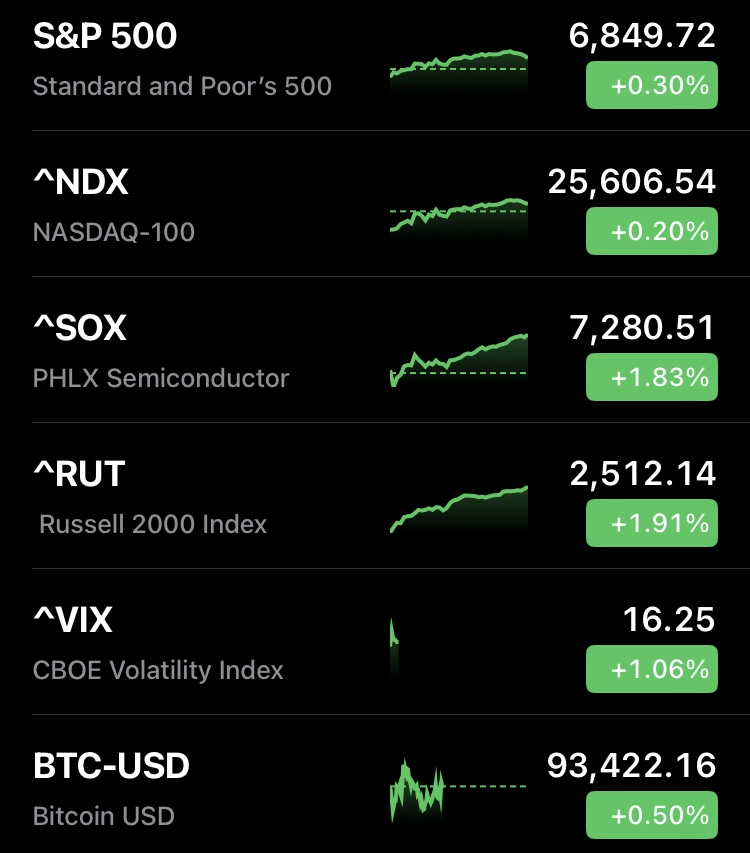View the ^SOX semiconductor sparkline chart
The height and width of the screenshot is (853, 750).
458,362
